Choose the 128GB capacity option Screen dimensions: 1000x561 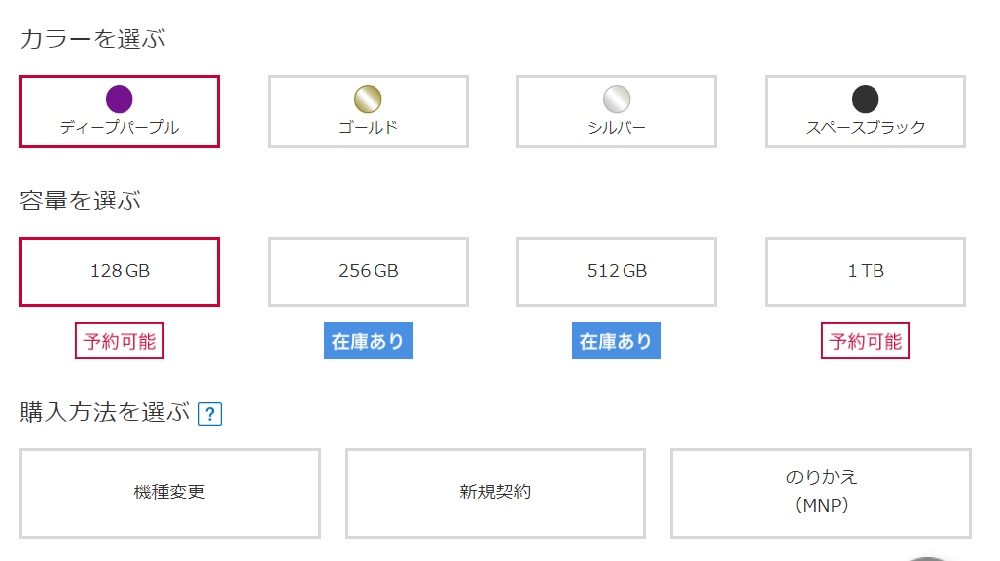(119, 272)
